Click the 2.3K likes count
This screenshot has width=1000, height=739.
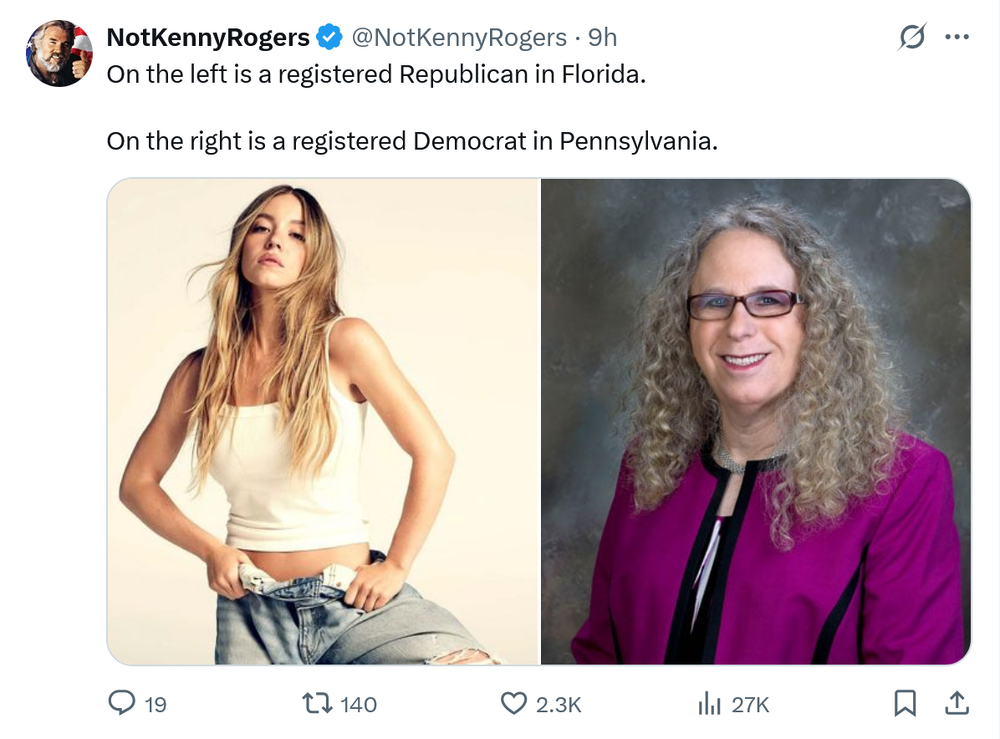coord(558,705)
